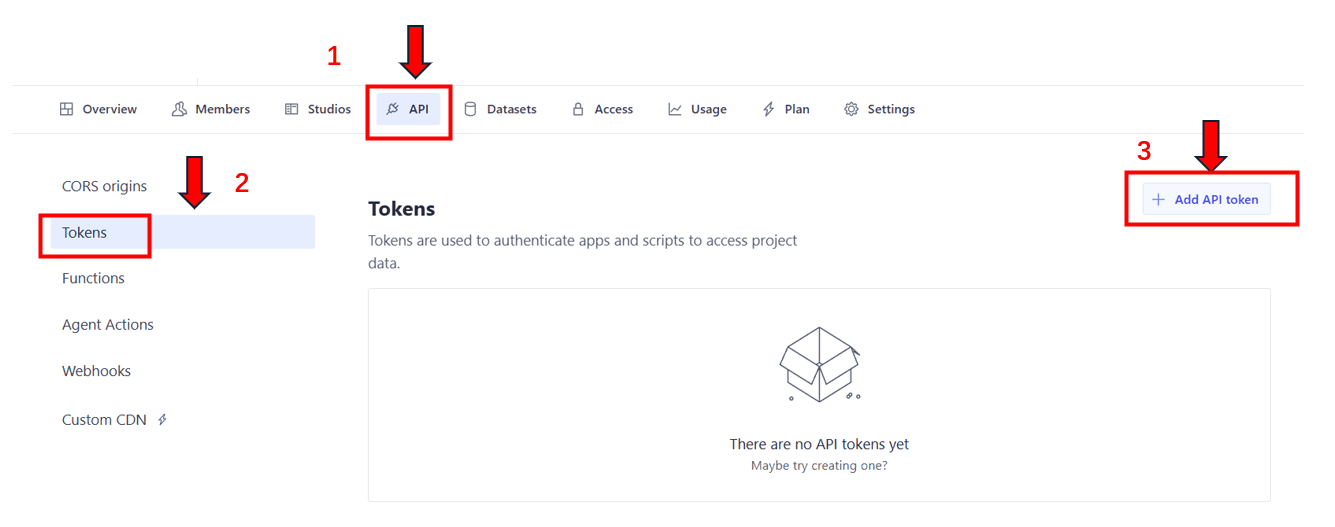Open Agent Actions in the sidebar

(108, 324)
